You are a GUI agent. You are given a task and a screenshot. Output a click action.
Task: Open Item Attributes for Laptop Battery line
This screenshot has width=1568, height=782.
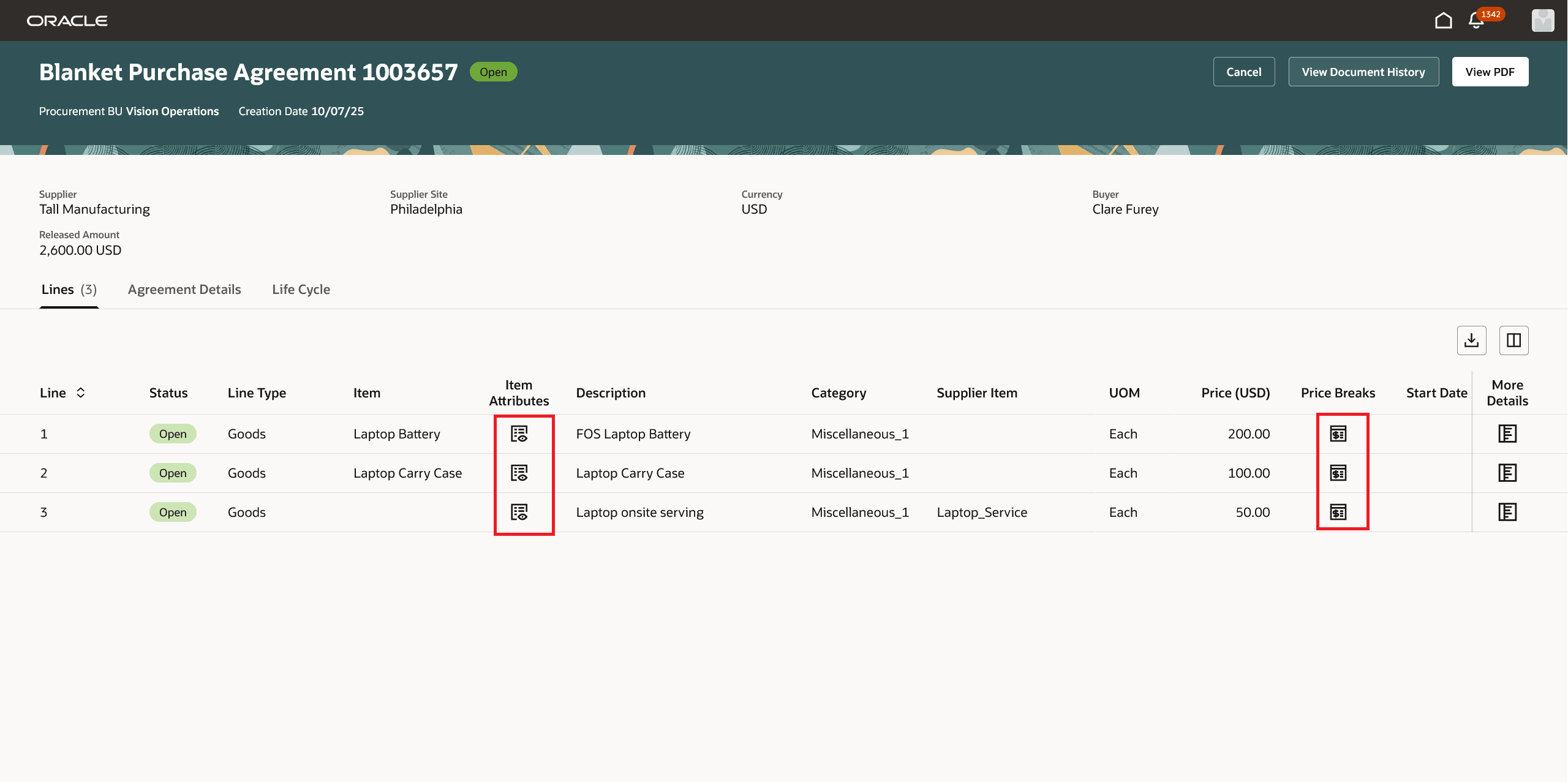point(519,434)
